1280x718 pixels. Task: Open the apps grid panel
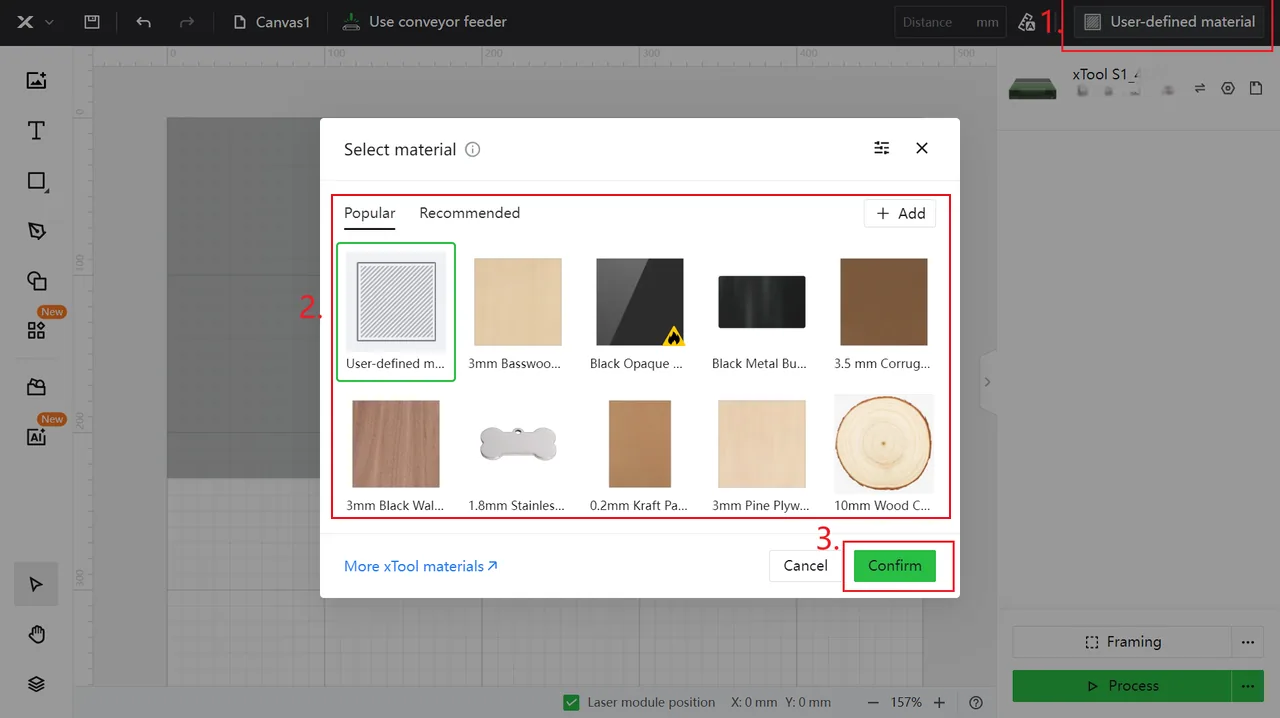click(x=37, y=330)
